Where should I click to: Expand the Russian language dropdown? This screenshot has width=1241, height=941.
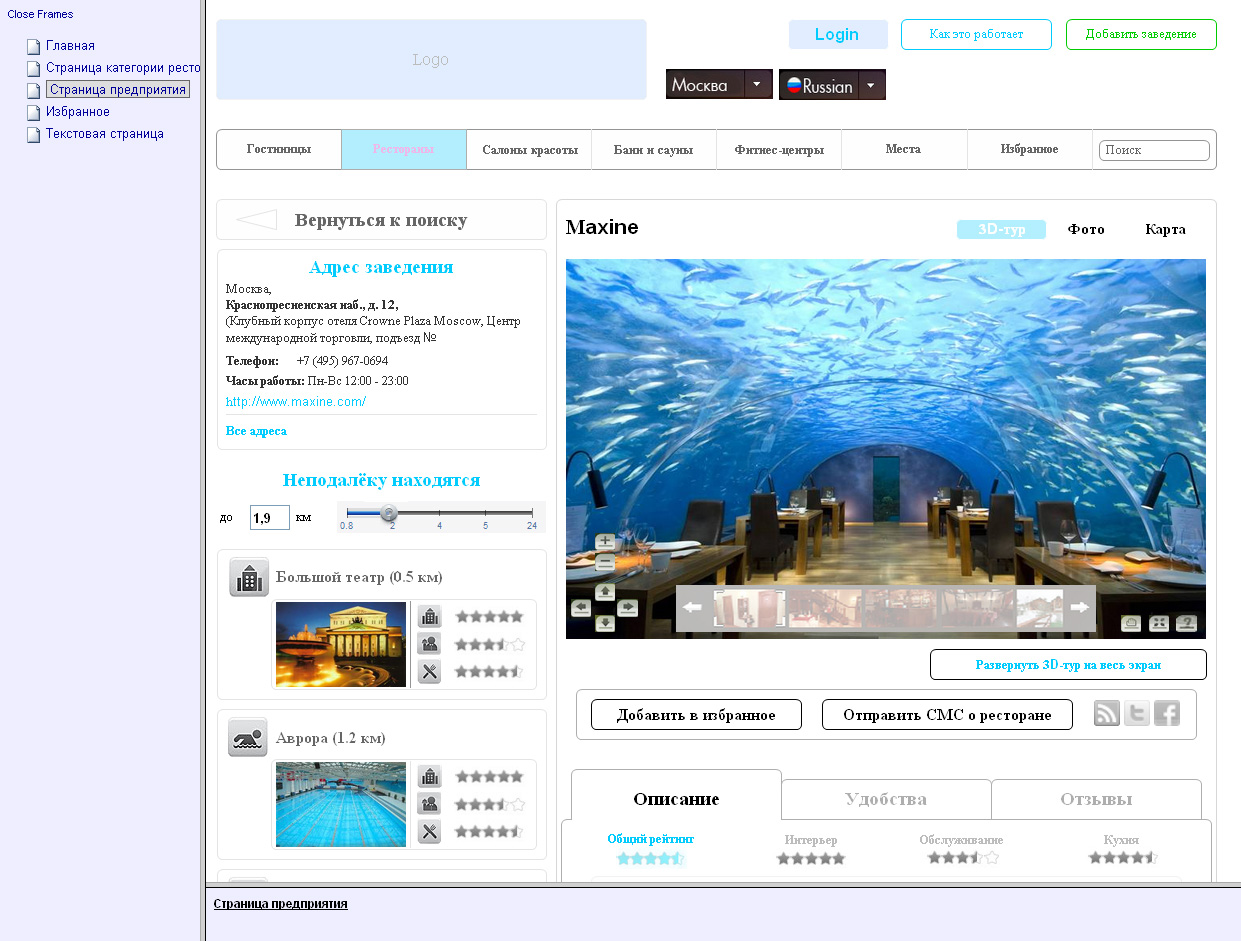click(x=871, y=85)
